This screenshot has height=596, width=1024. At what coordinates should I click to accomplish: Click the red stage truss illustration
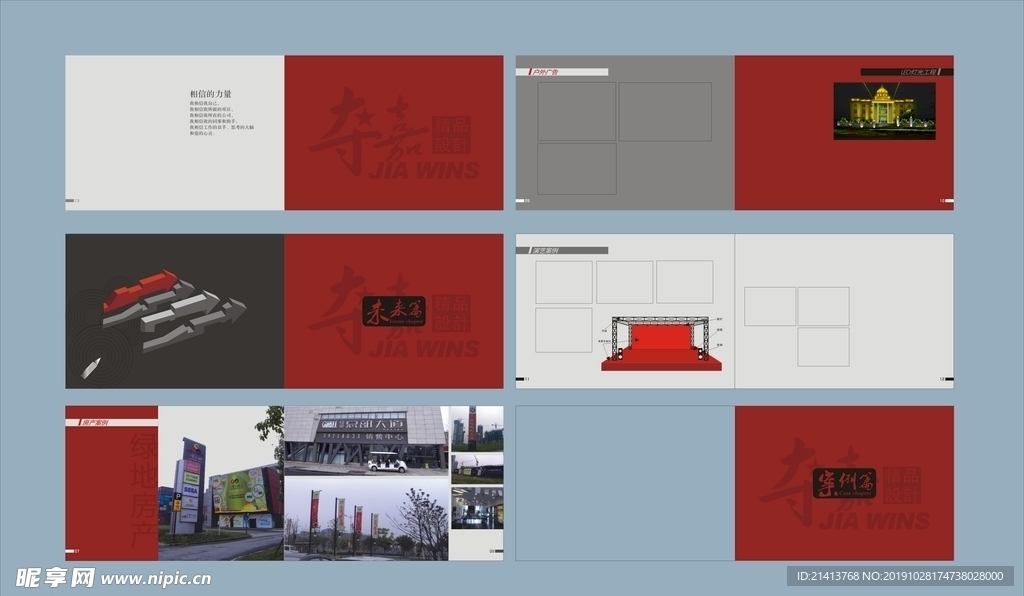point(662,343)
